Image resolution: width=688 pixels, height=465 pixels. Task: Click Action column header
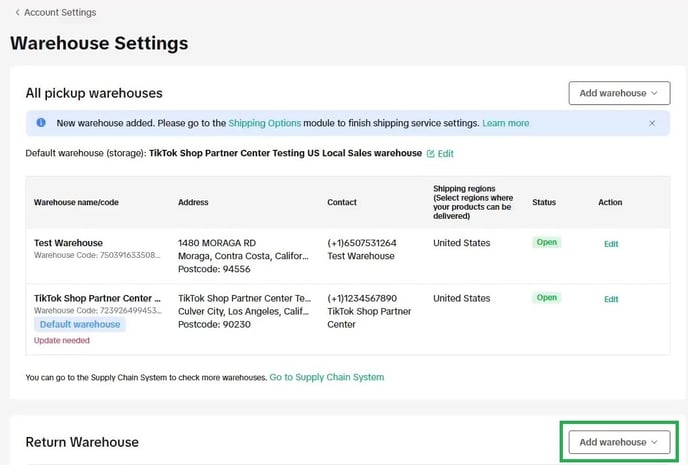coord(610,202)
